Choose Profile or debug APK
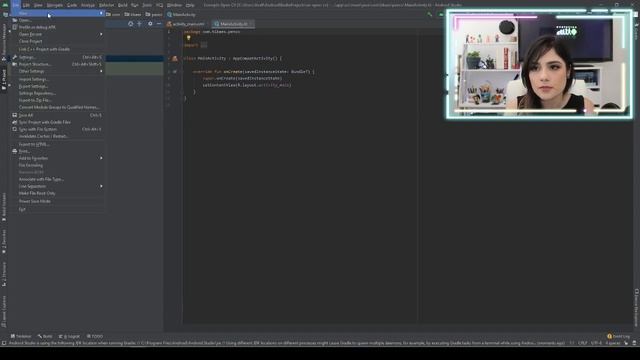 coord(58,27)
